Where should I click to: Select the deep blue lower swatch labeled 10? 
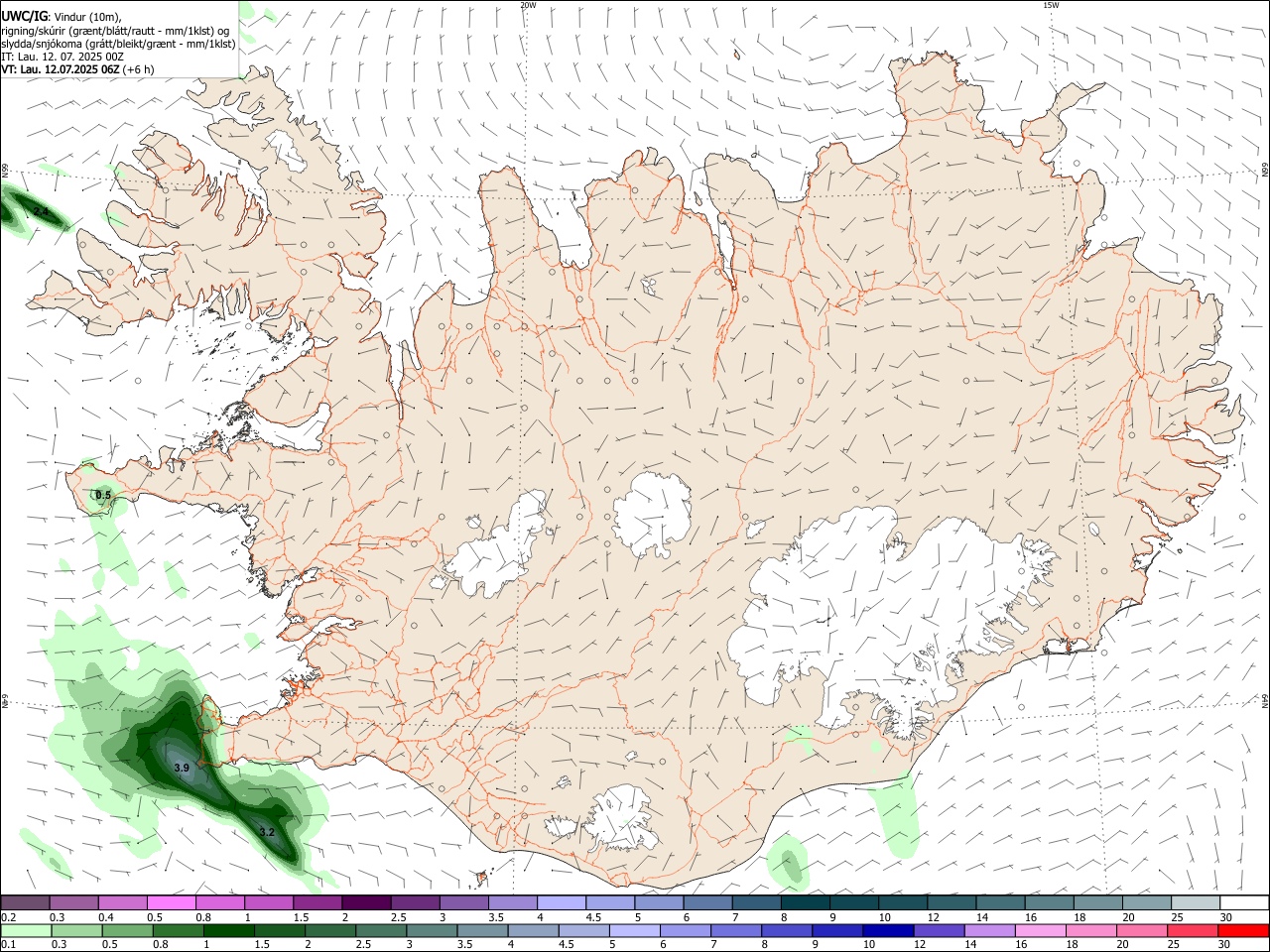click(x=887, y=930)
